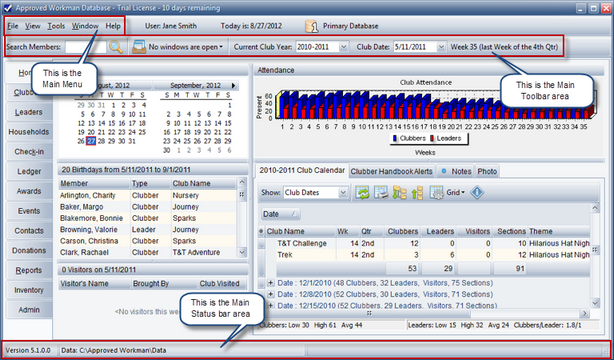This screenshot has height=360, width=614.
Task: Switch to Clubber Handbook Alerts tab
Action: pos(392,172)
